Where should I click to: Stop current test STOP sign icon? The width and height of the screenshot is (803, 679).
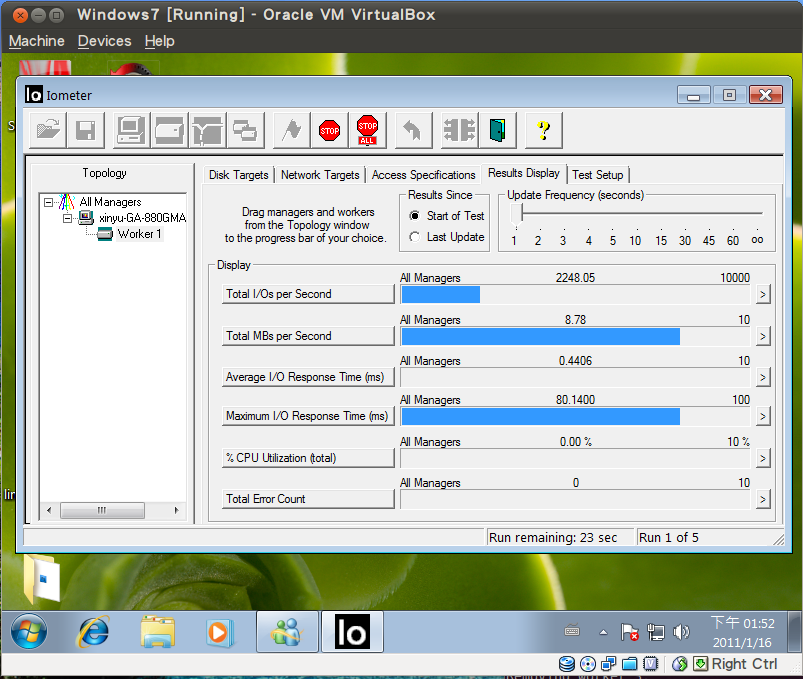coord(329,130)
